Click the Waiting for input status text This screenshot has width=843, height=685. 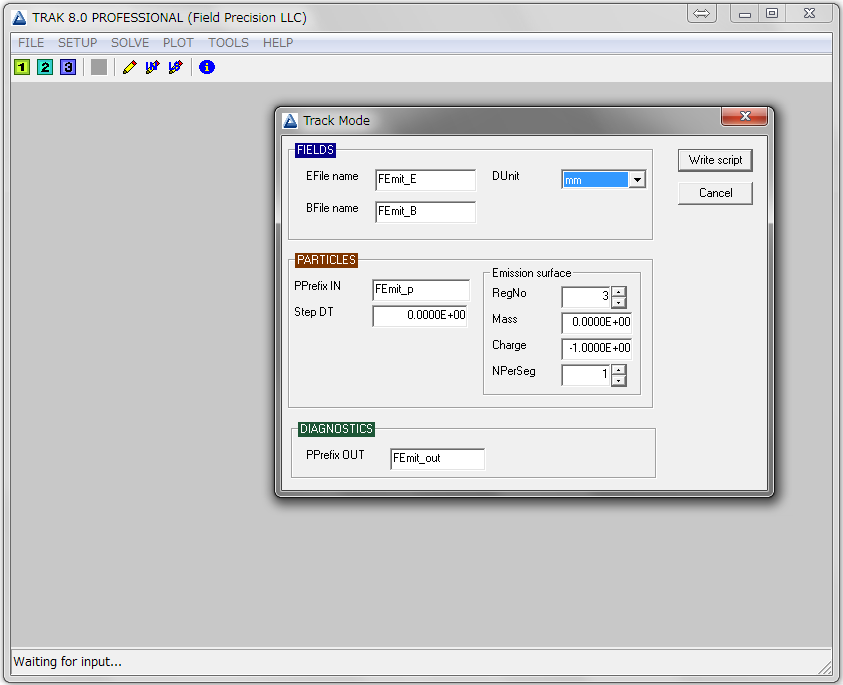[67, 661]
